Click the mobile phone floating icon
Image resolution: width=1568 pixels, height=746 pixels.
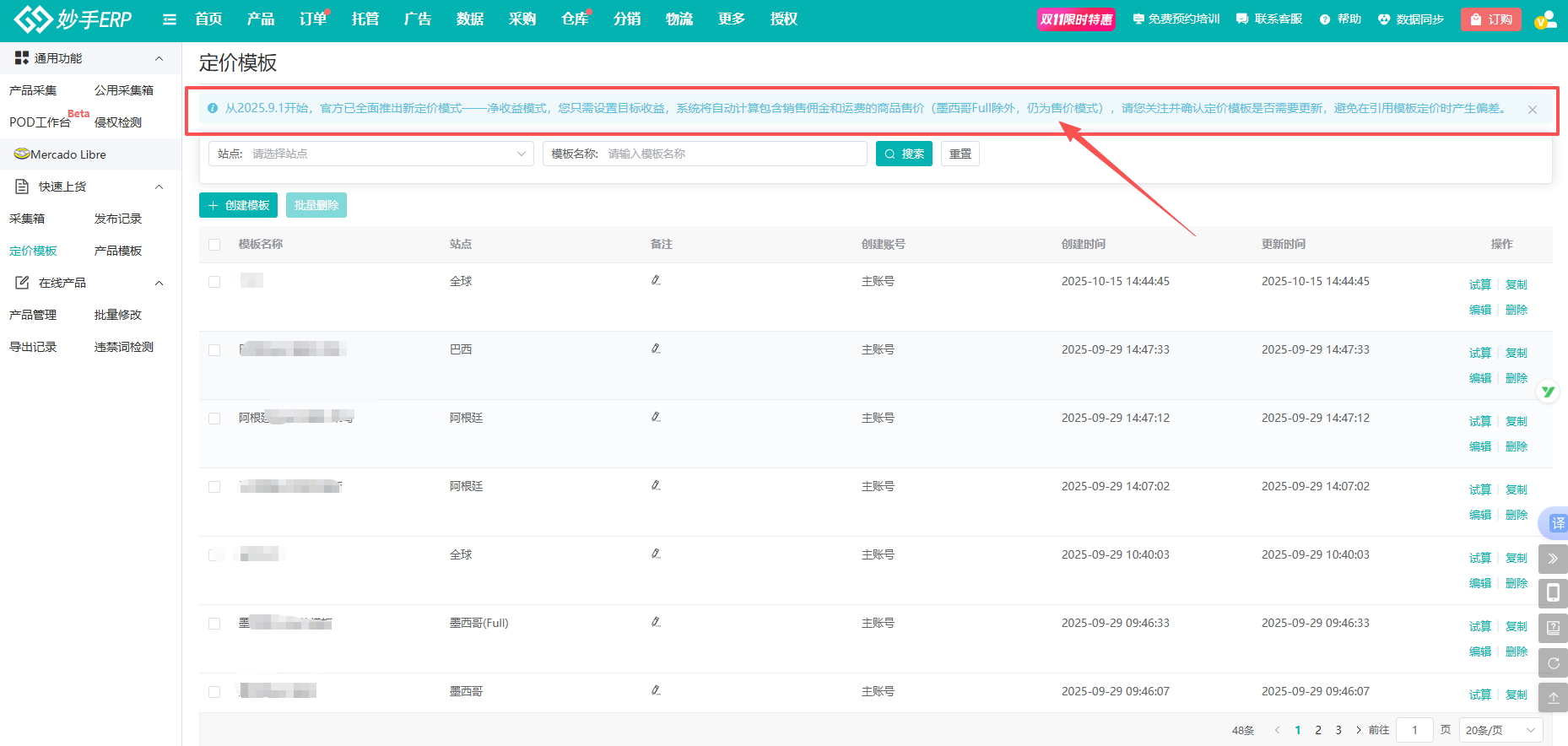[x=1553, y=593]
